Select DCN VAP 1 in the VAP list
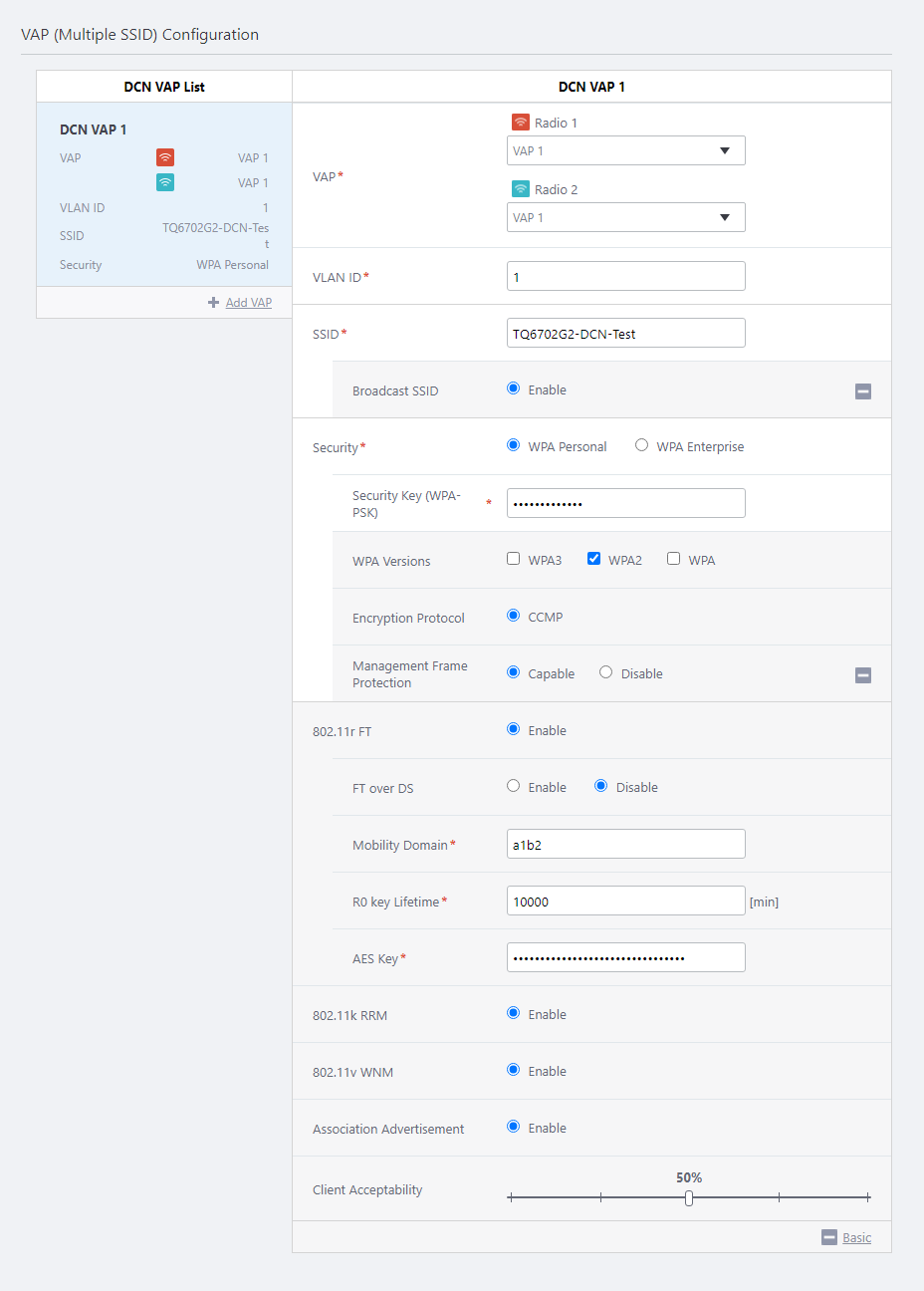 [x=94, y=129]
